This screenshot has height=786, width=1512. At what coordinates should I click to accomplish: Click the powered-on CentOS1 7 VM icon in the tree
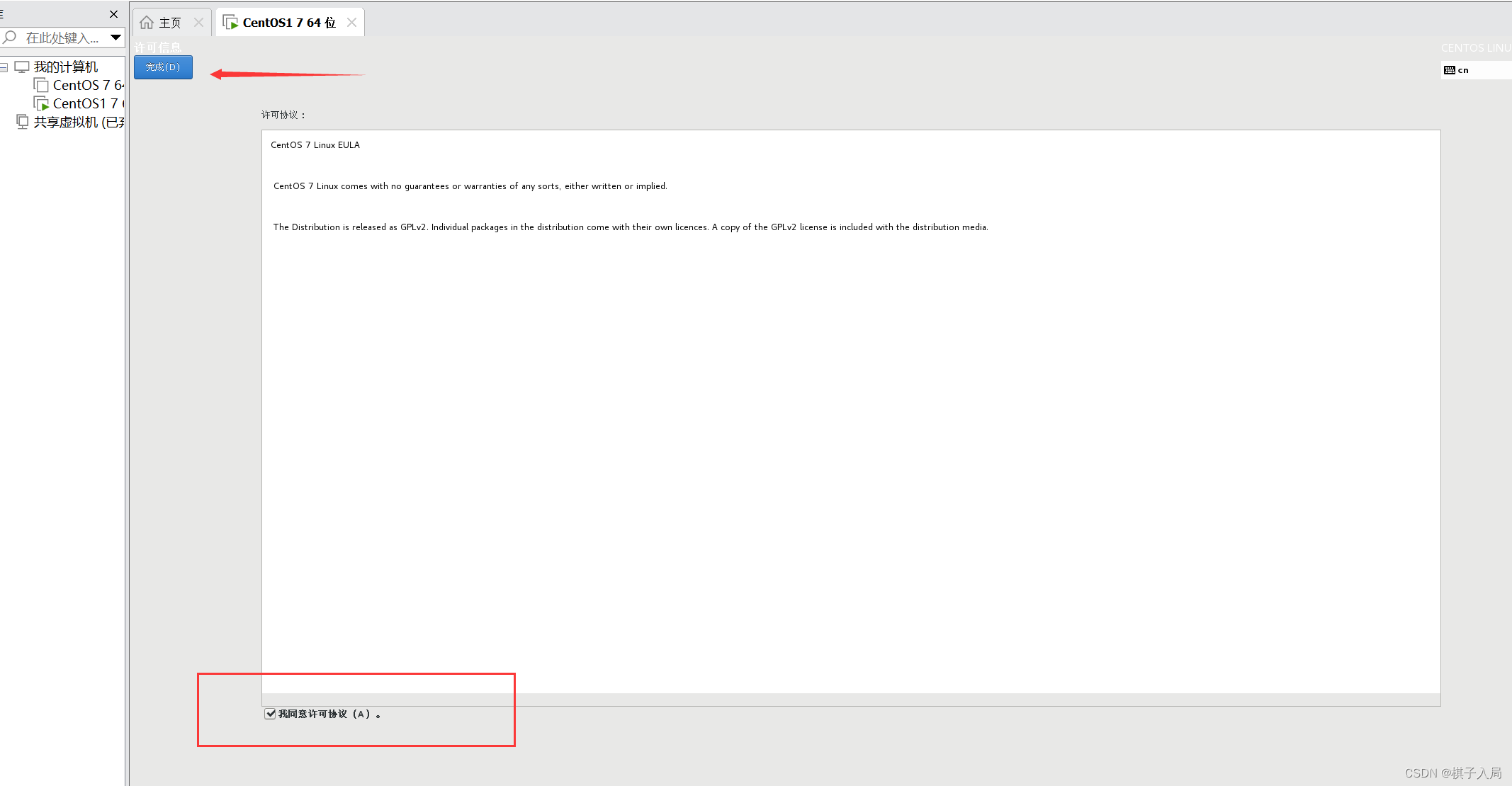[41, 103]
